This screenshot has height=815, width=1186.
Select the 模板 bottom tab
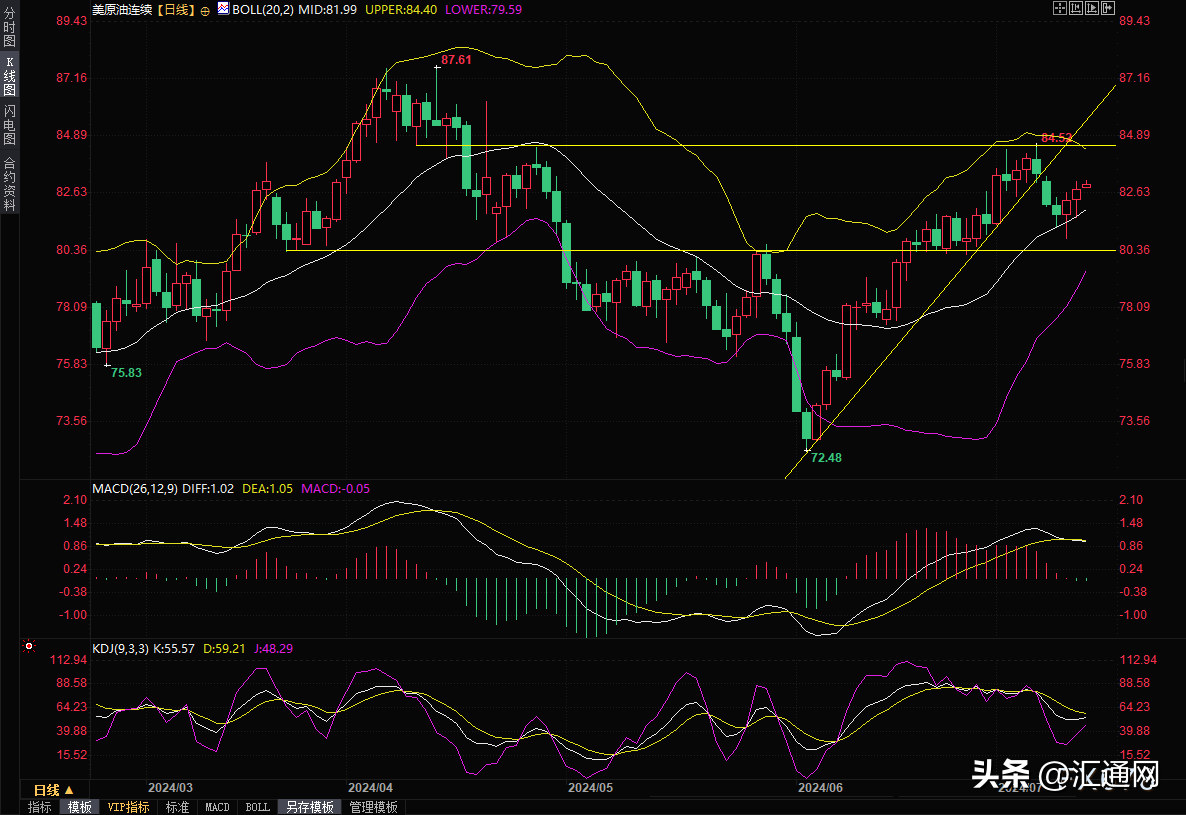[79, 807]
